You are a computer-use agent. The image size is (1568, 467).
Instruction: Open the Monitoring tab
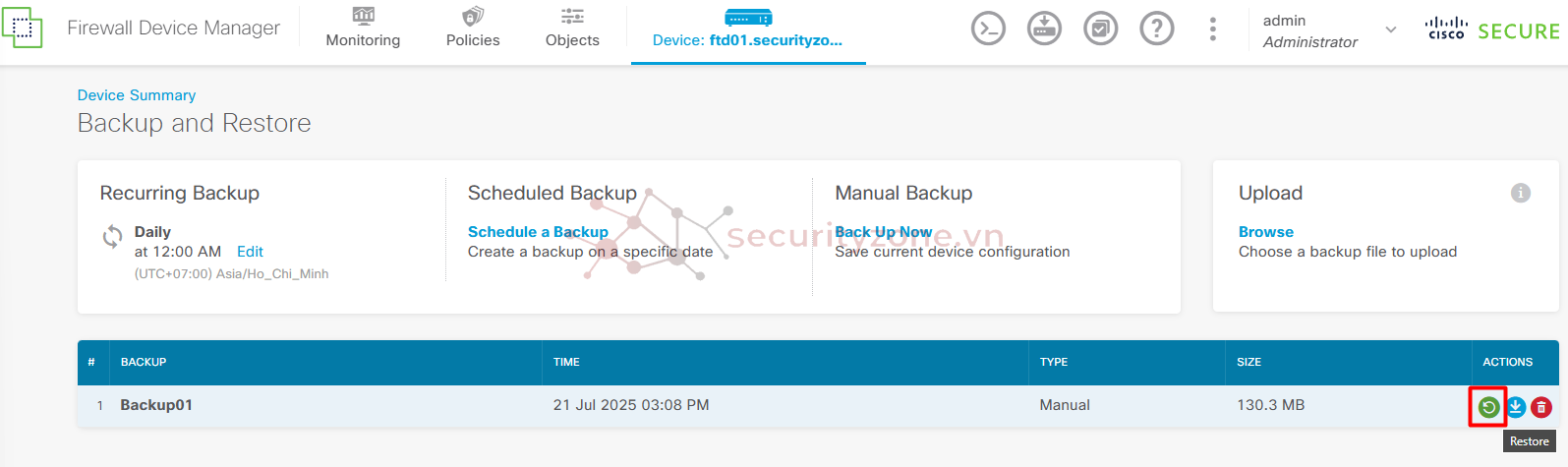click(363, 29)
